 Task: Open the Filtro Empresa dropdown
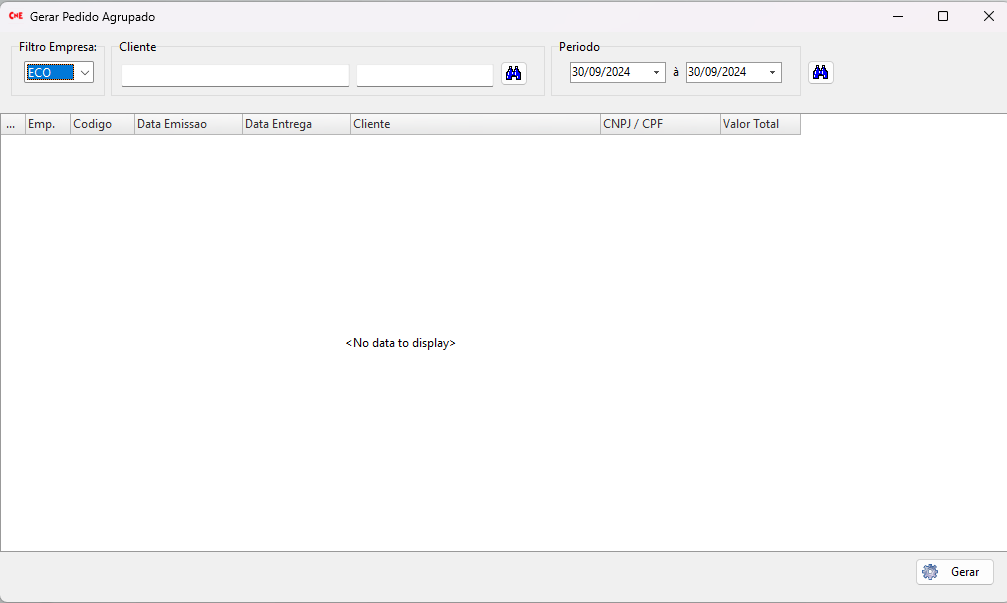point(85,73)
